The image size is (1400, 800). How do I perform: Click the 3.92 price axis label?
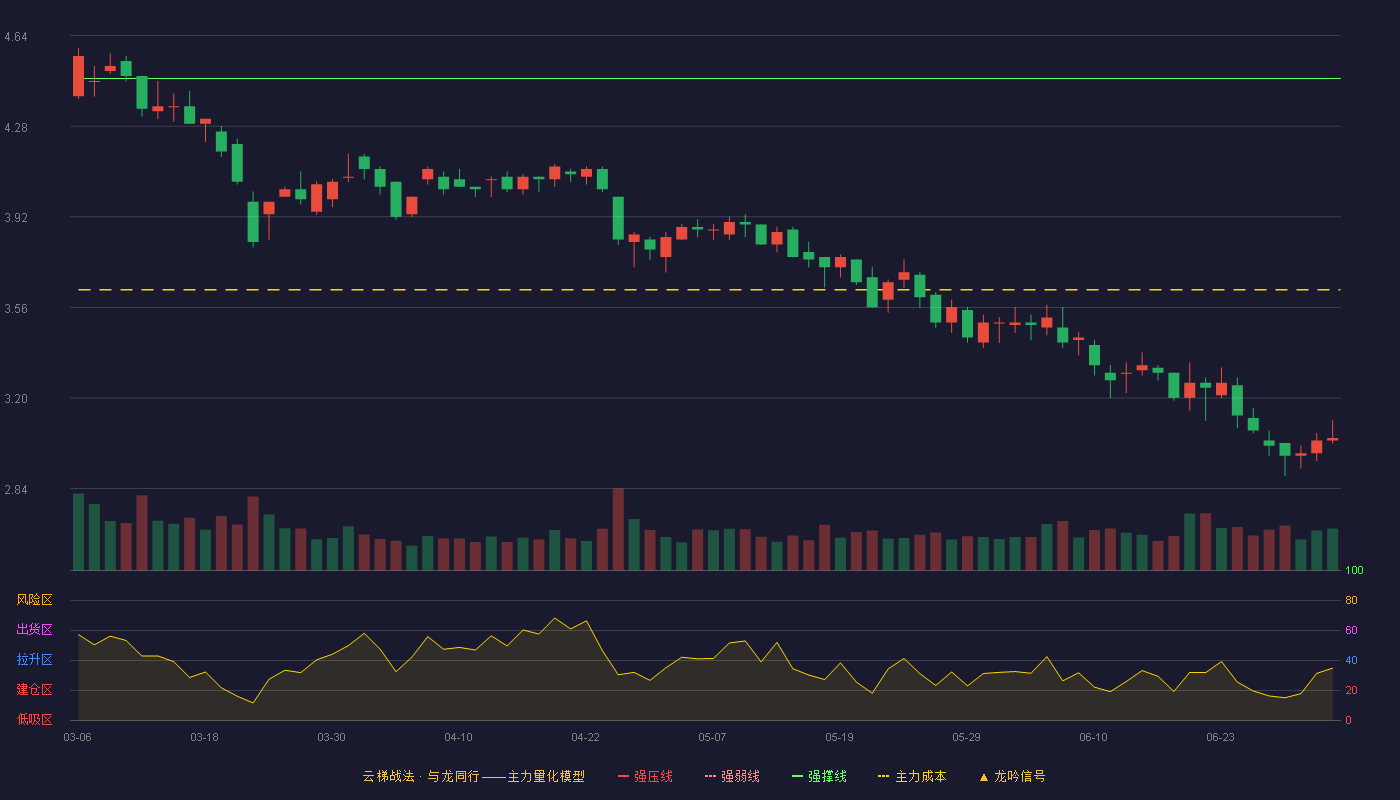(x=16, y=218)
